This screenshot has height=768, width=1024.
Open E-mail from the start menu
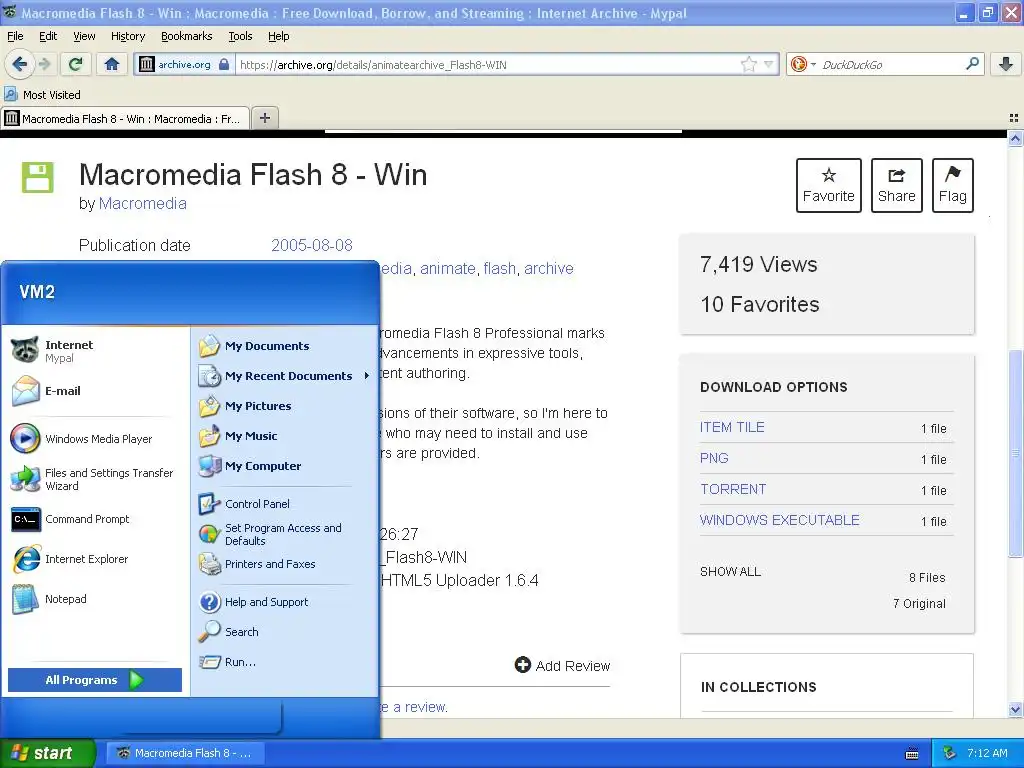96,391
